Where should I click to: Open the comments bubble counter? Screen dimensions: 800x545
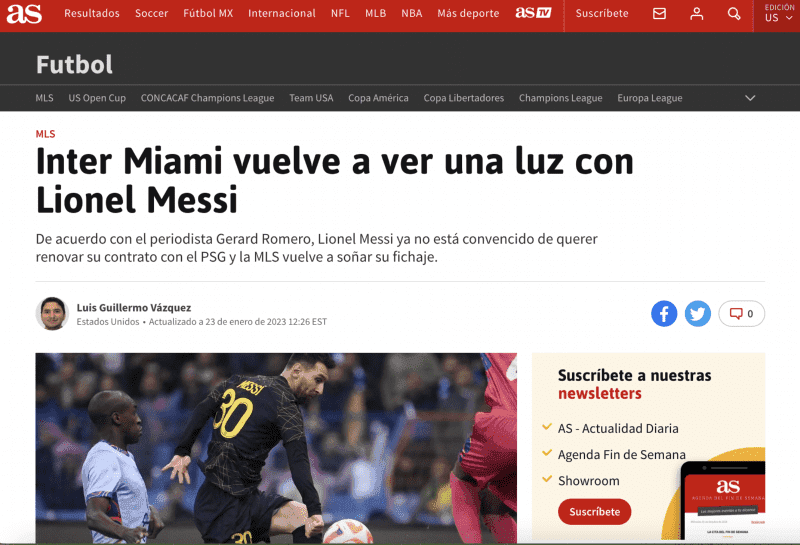[x=741, y=313]
